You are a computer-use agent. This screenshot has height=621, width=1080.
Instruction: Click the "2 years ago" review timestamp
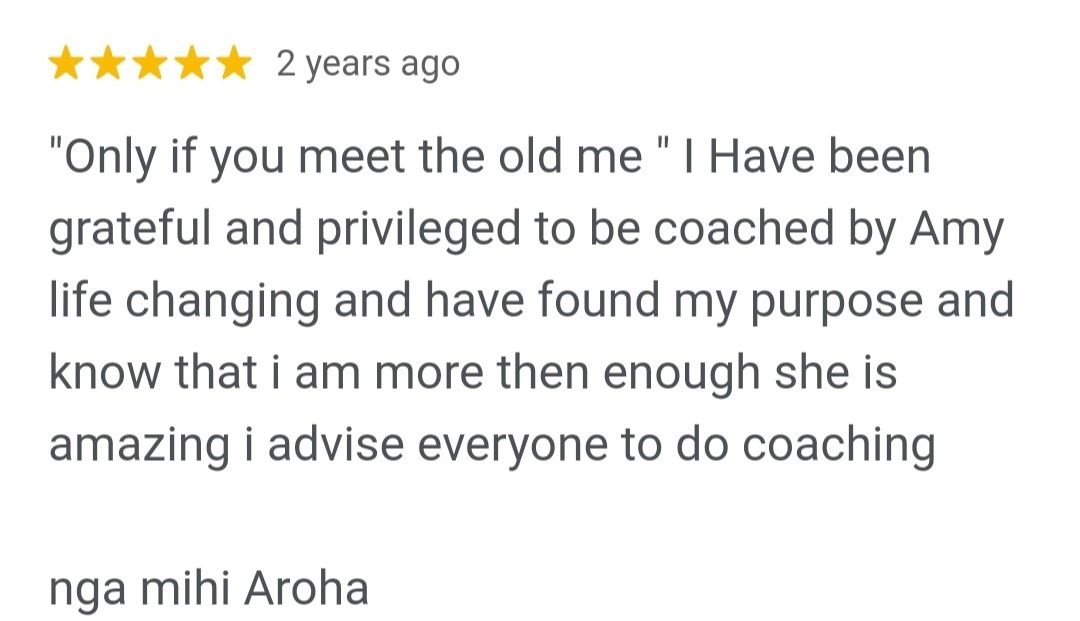[x=368, y=65]
